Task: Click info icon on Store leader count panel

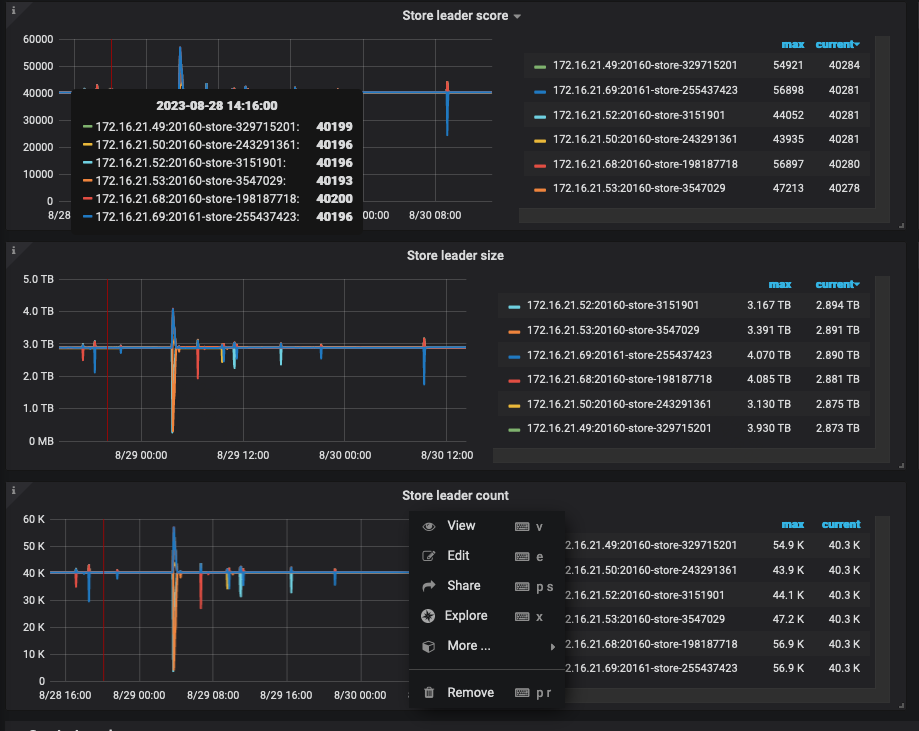Action: pyautogui.click(x=13, y=490)
